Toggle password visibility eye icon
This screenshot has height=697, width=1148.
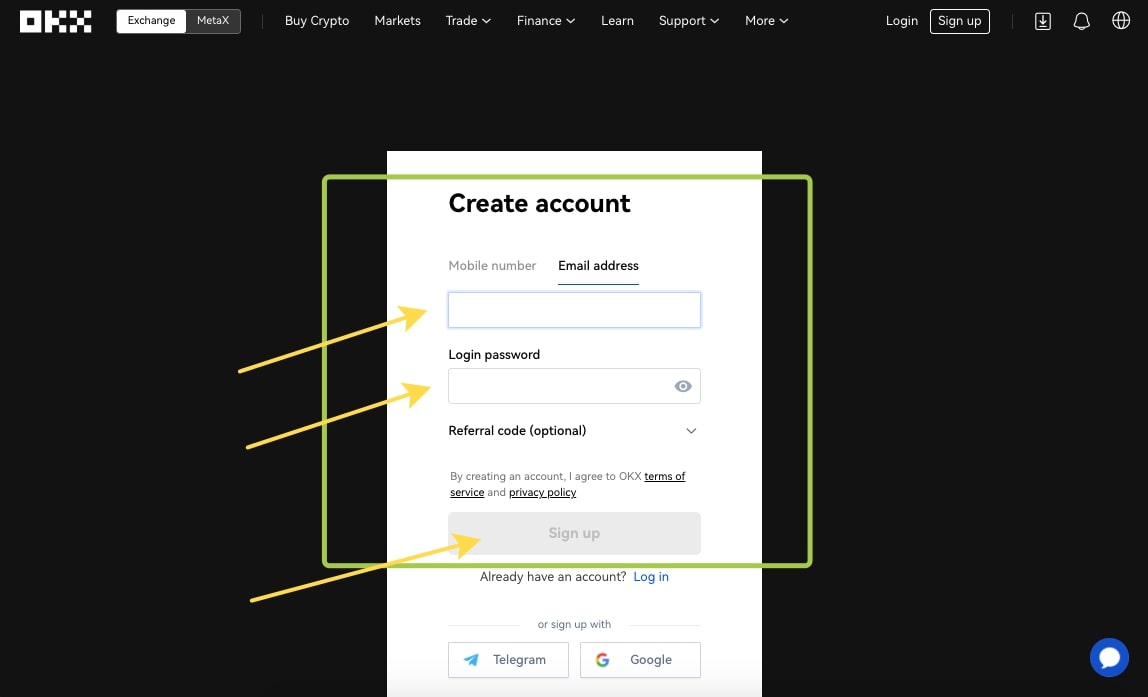tap(682, 386)
